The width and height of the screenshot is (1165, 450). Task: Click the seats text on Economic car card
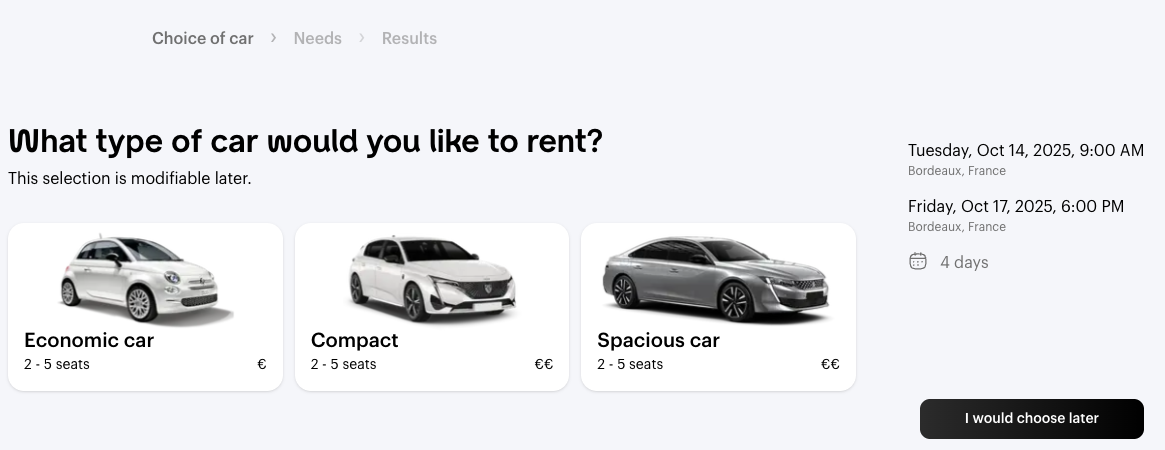[x=57, y=364]
